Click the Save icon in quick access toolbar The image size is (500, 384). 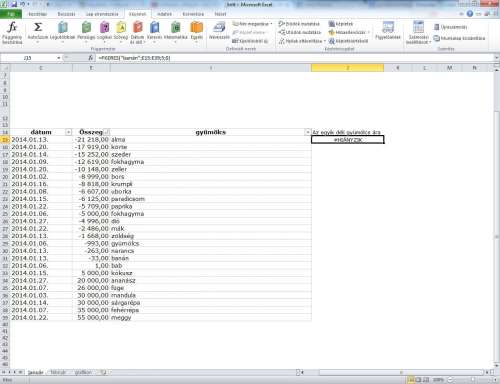14,4
